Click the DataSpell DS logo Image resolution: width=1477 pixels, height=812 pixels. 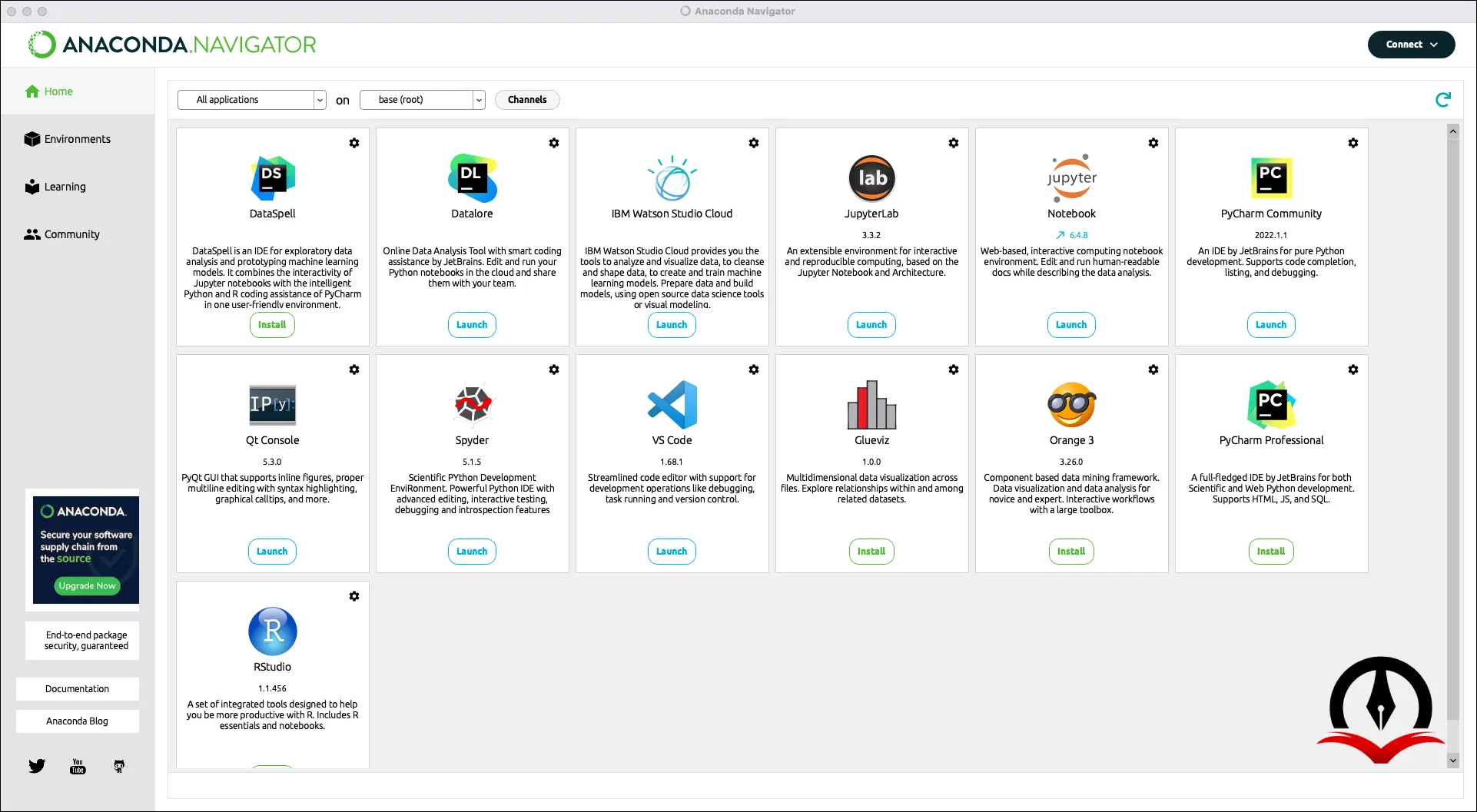tap(273, 178)
